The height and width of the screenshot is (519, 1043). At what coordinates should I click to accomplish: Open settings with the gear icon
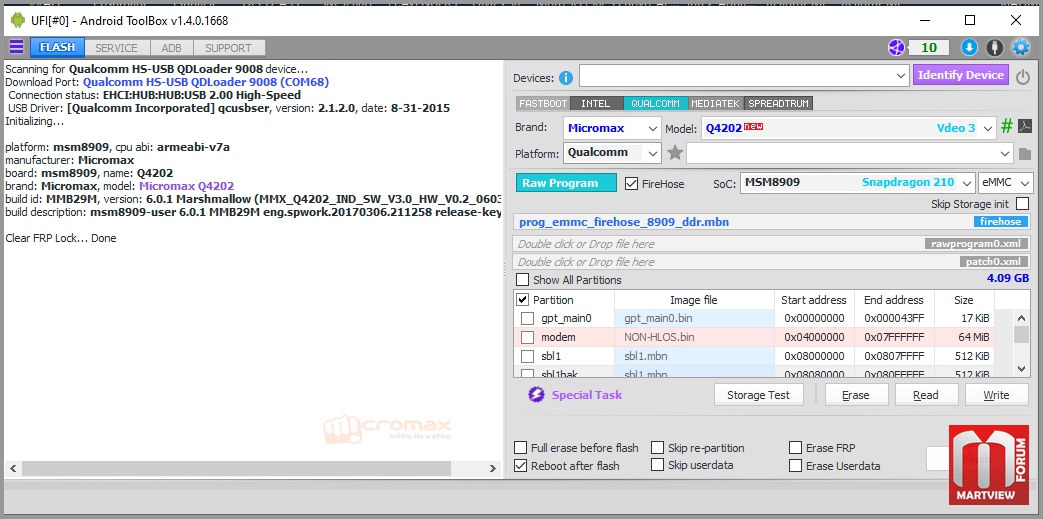tap(1020, 47)
